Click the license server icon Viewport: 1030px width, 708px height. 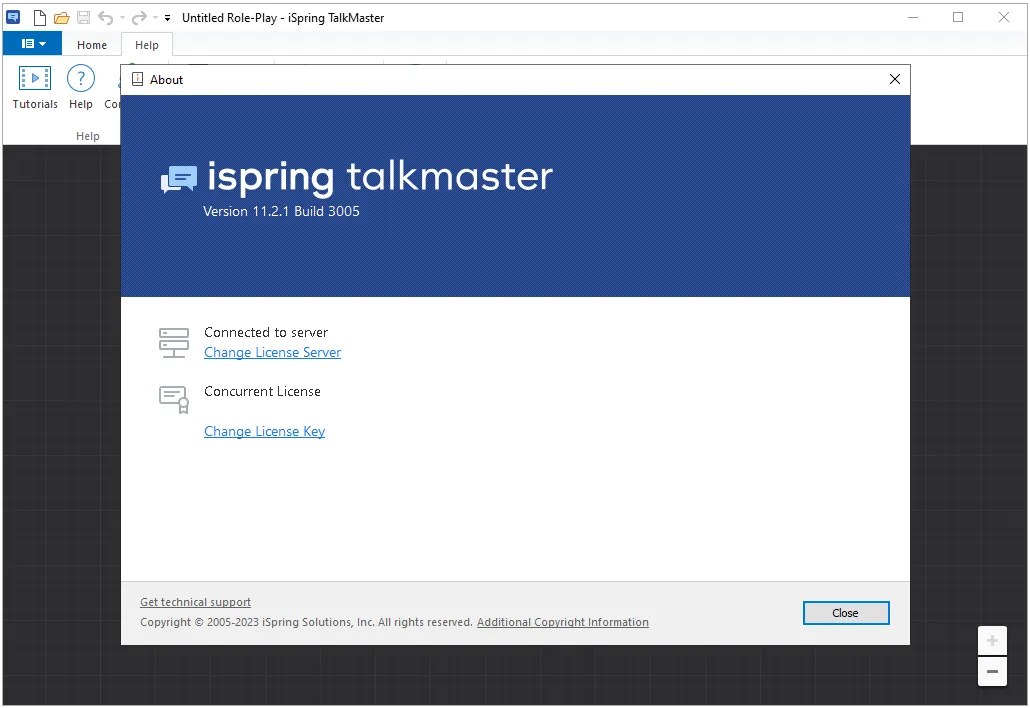[174, 343]
